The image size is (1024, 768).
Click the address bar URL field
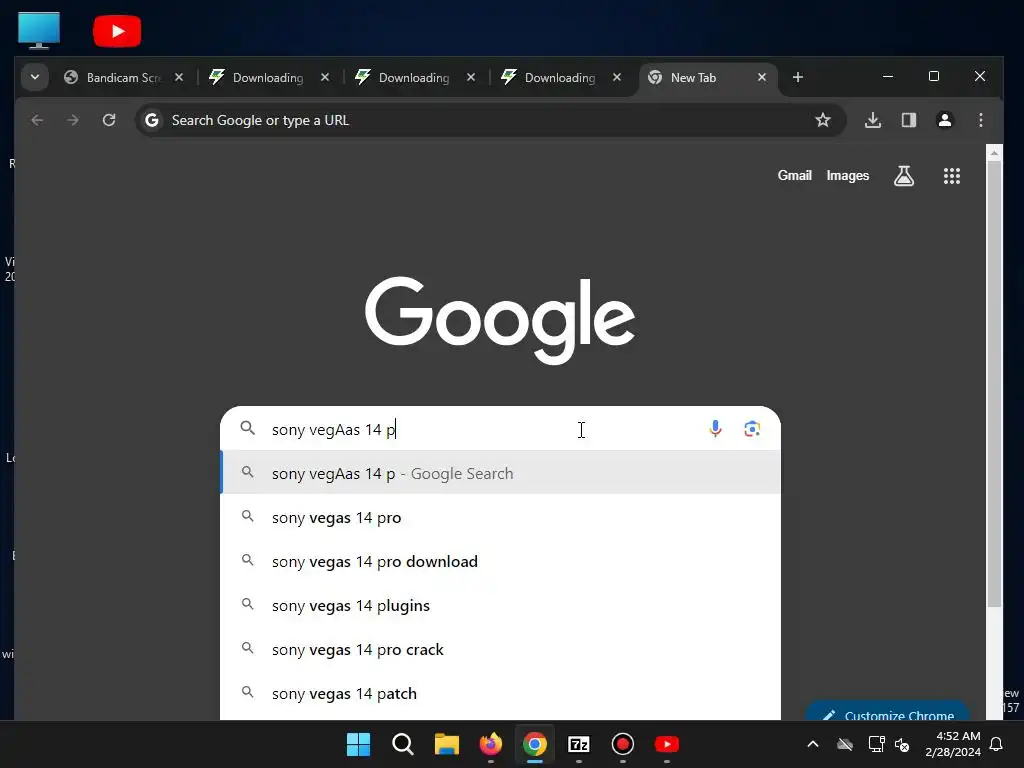(490, 120)
